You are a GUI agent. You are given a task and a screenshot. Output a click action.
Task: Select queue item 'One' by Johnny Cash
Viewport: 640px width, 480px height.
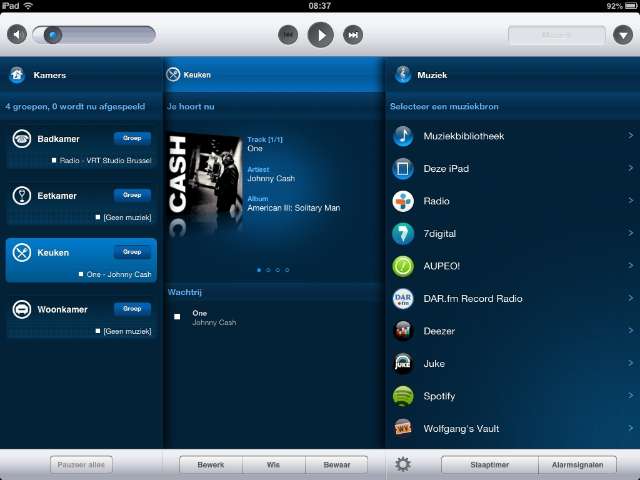click(x=273, y=318)
